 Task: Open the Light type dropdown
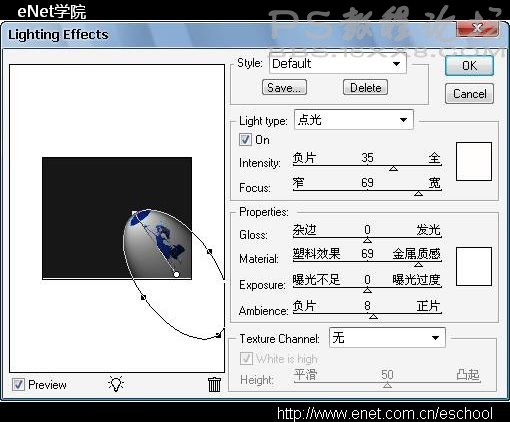tap(354, 120)
